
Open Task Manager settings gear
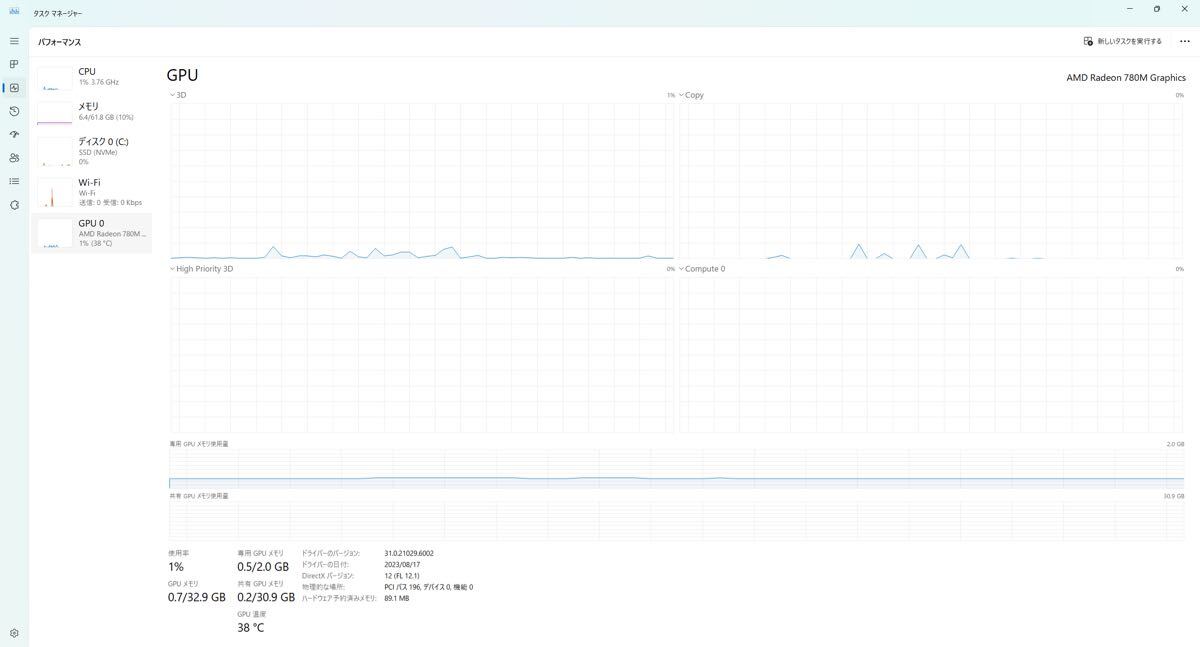pyautogui.click(x=14, y=633)
